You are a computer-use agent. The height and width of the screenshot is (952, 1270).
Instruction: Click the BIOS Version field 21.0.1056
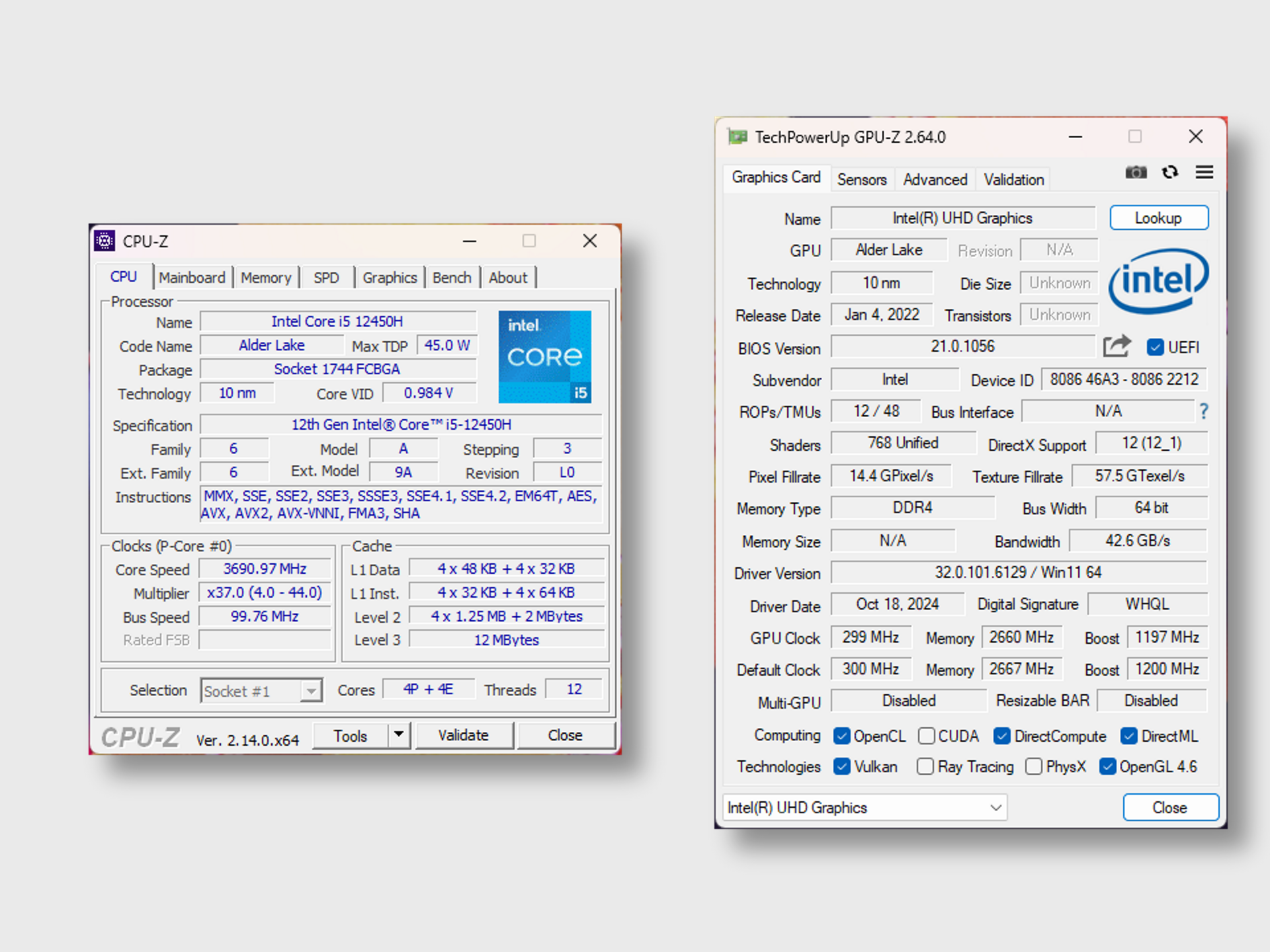tap(963, 346)
